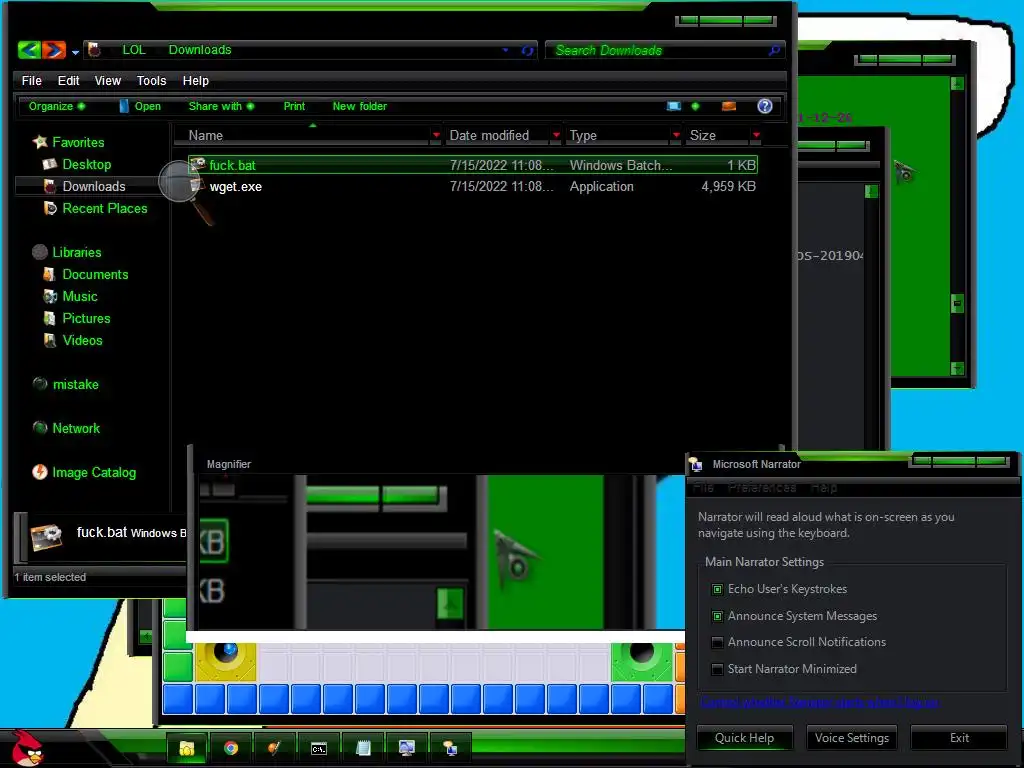This screenshot has height=768, width=1024.
Task: Enable Announce Scroll Notifications checkbox
Action: [717, 642]
